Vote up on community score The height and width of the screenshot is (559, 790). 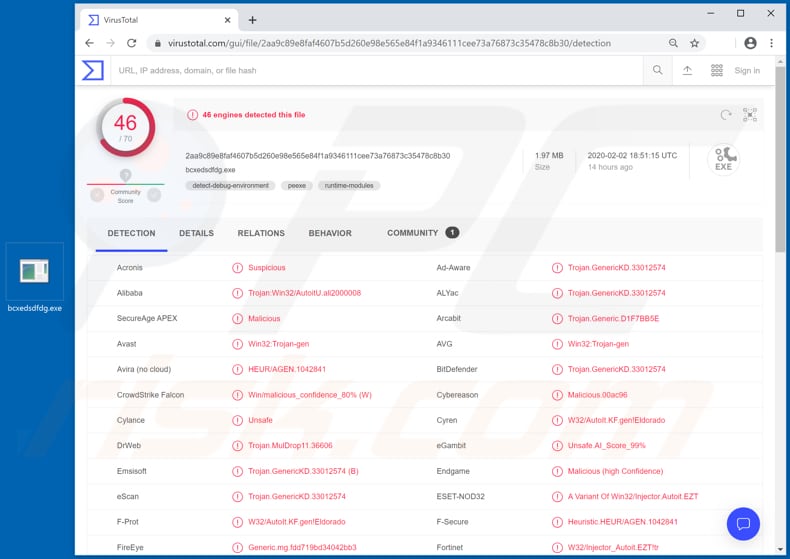click(154, 195)
